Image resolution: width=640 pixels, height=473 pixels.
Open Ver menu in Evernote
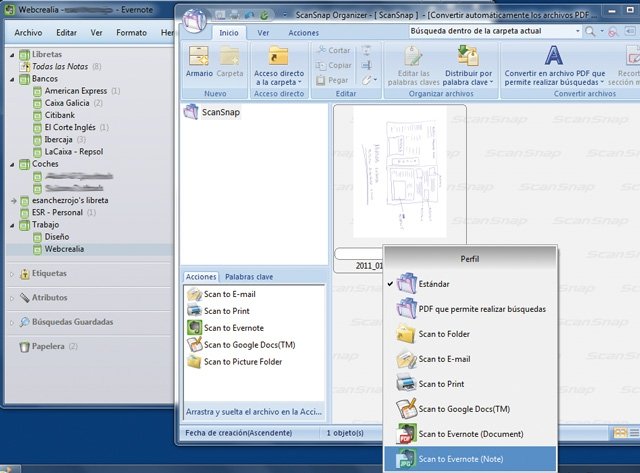96,33
